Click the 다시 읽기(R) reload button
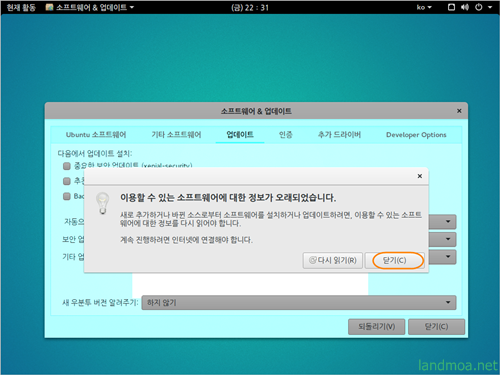 click(332, 260)
